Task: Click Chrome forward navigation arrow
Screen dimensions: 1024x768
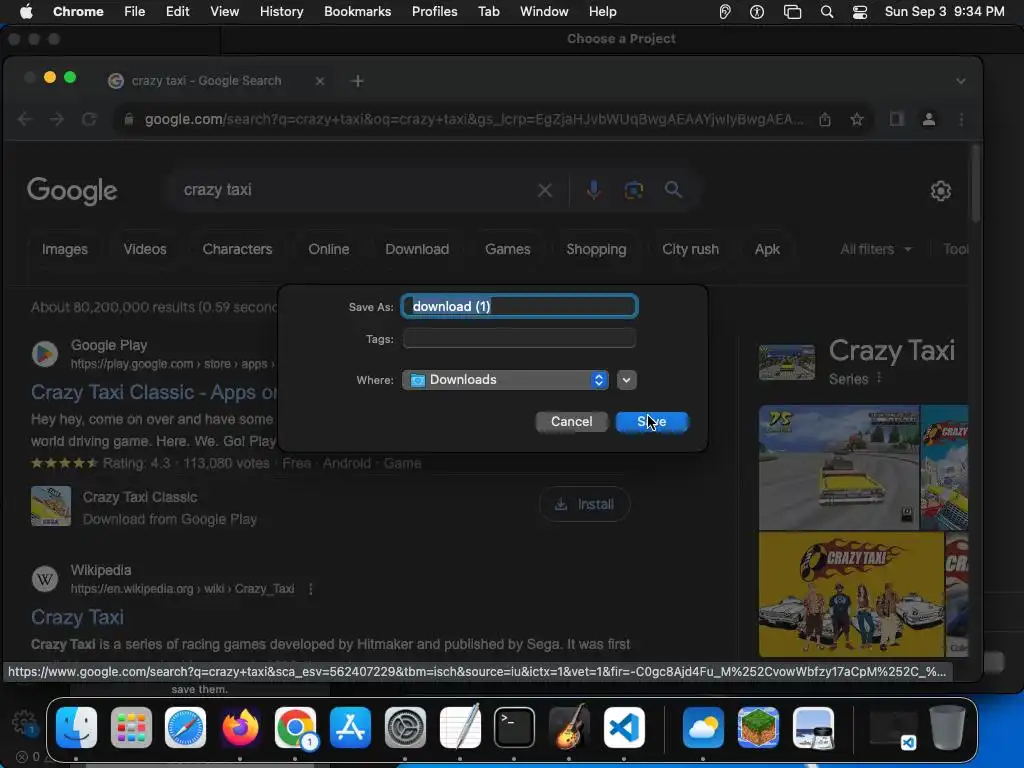Action: point(57,119)
